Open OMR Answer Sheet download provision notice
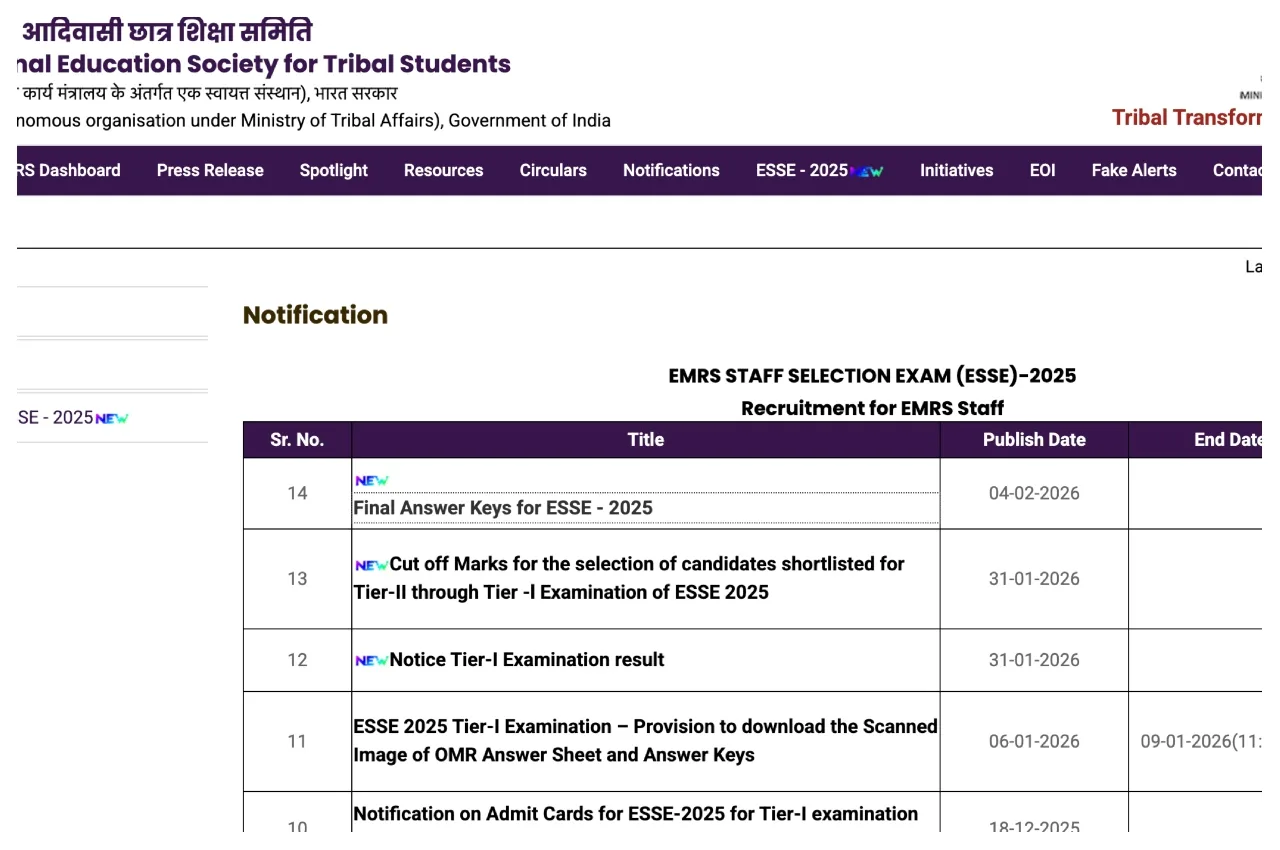Screen dimensions: 1280x850 [x=645, y=740]
